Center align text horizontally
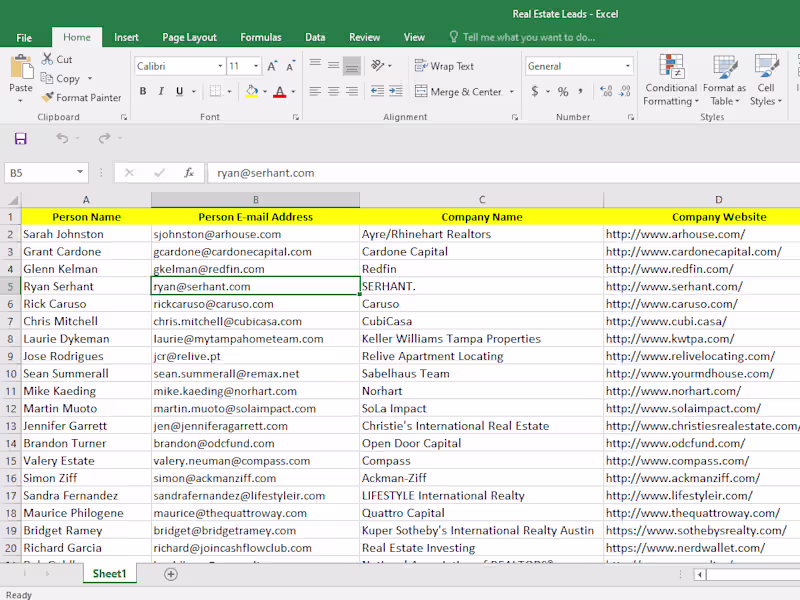 pos(332,92)
